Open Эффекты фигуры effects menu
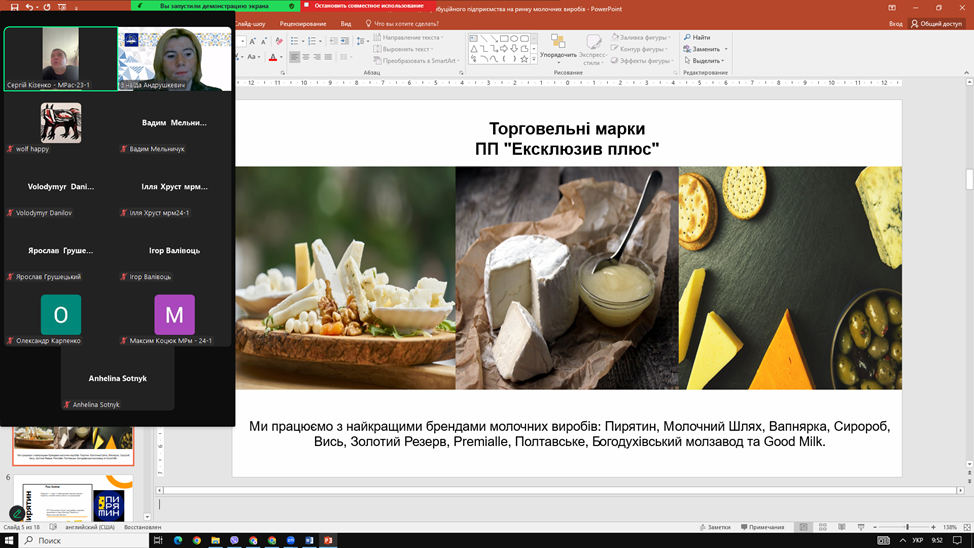 coord(642,61)
